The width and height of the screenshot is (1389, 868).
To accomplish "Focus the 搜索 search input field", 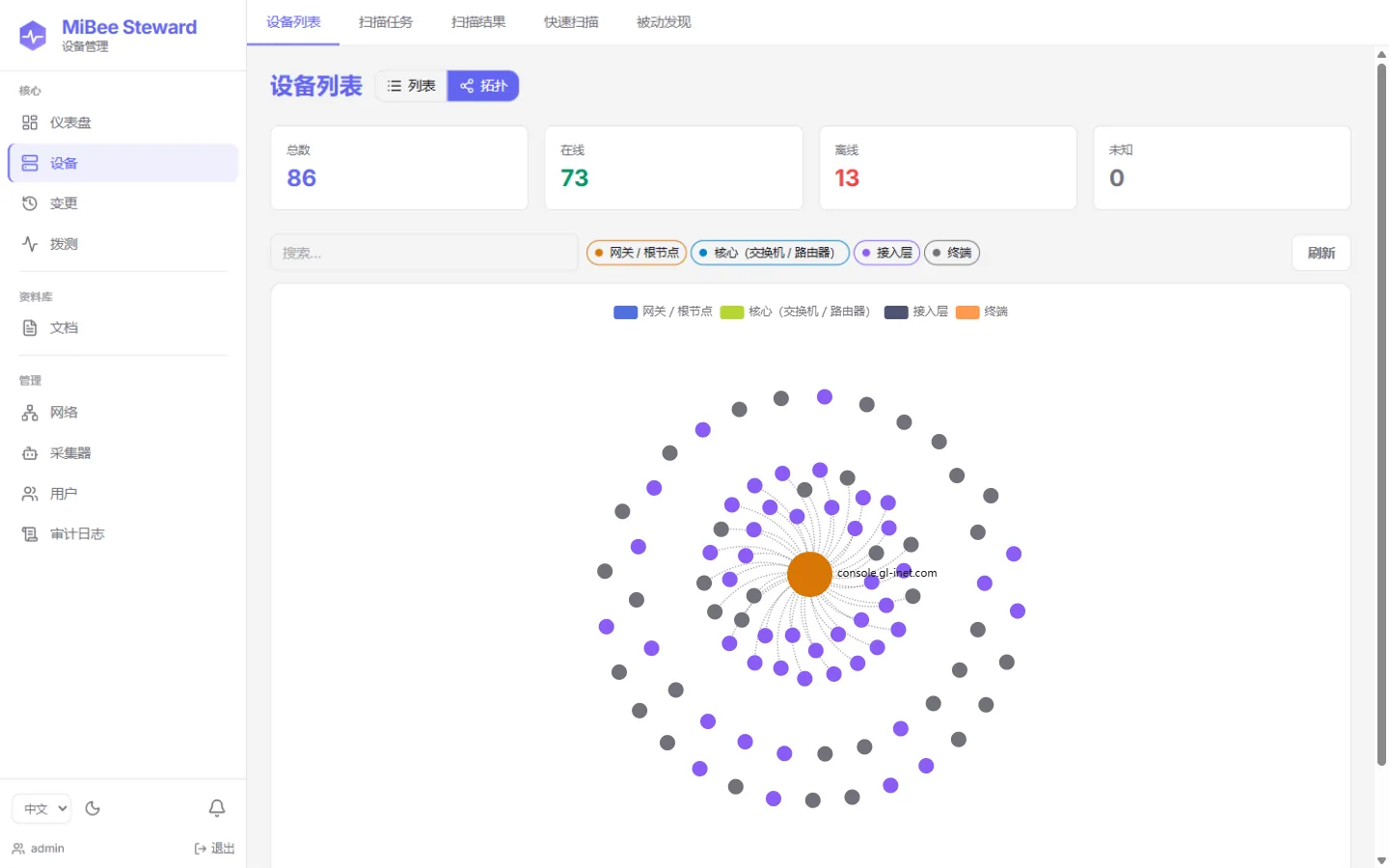I will coord(424,253).
